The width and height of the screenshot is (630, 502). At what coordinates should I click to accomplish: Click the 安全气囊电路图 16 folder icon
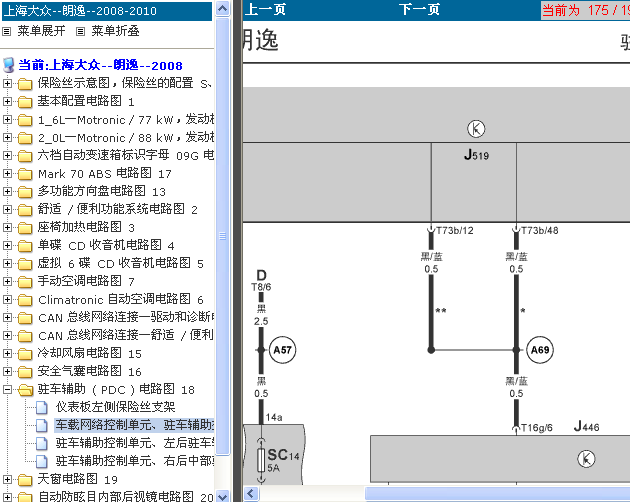point(25,371)
